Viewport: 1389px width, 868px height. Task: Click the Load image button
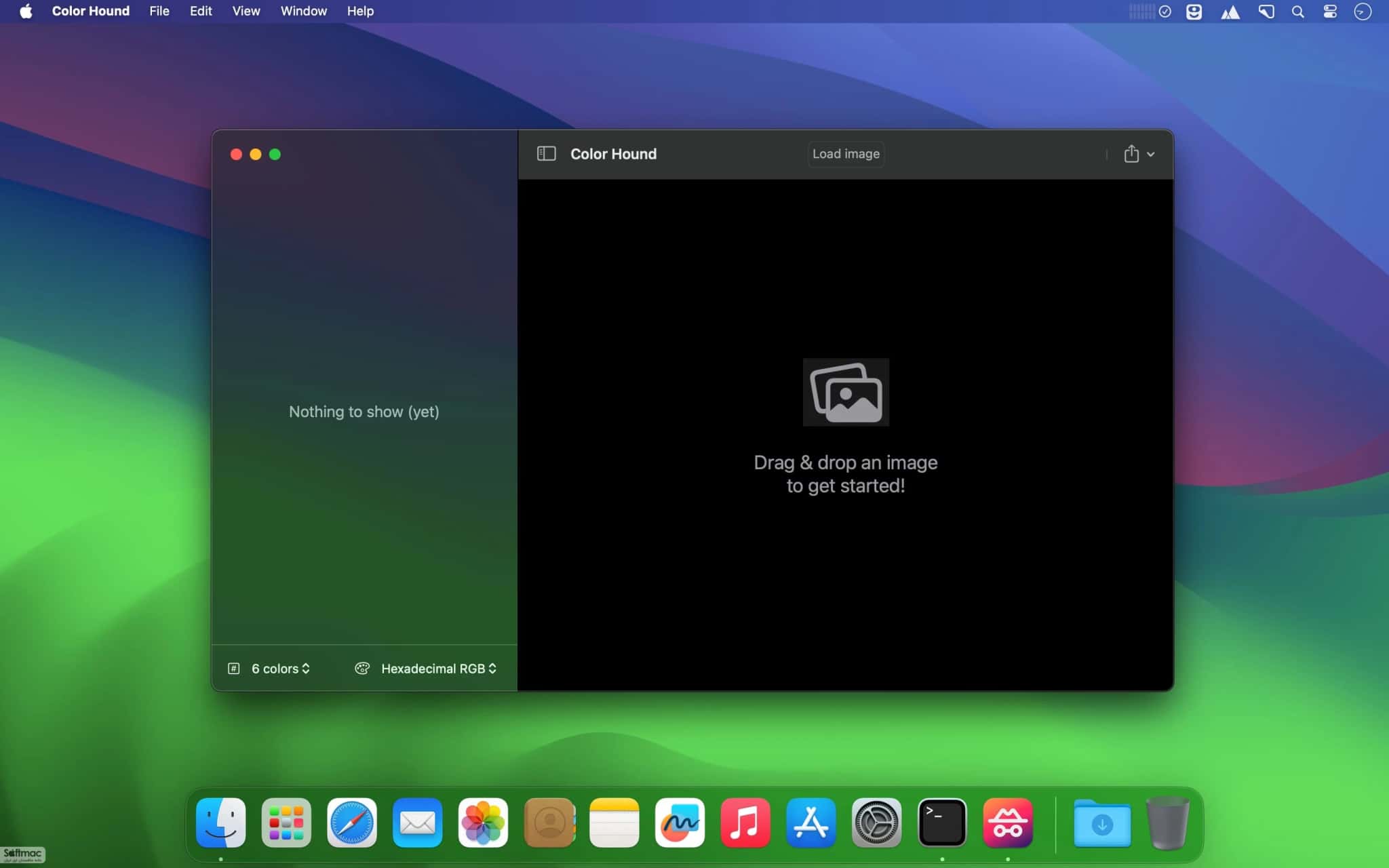pyautogui.click(x=846, y=154)
